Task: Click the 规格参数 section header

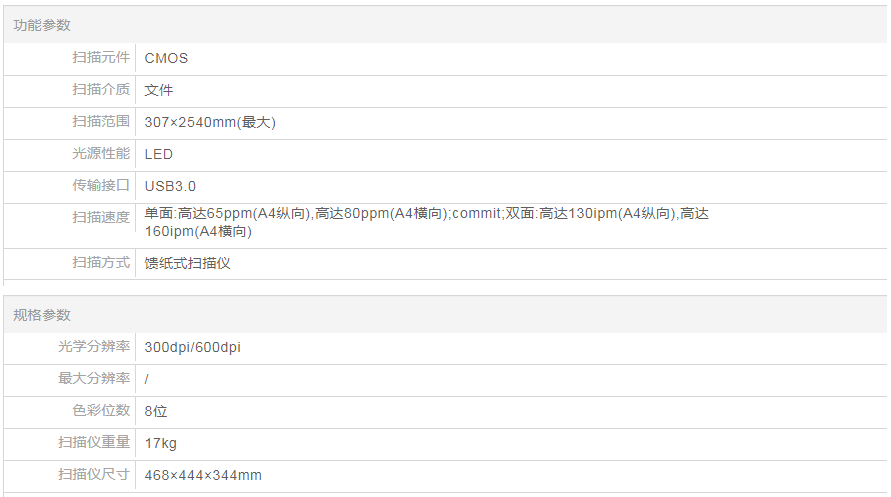Action: pyautogui.click(x=42, y=315)
